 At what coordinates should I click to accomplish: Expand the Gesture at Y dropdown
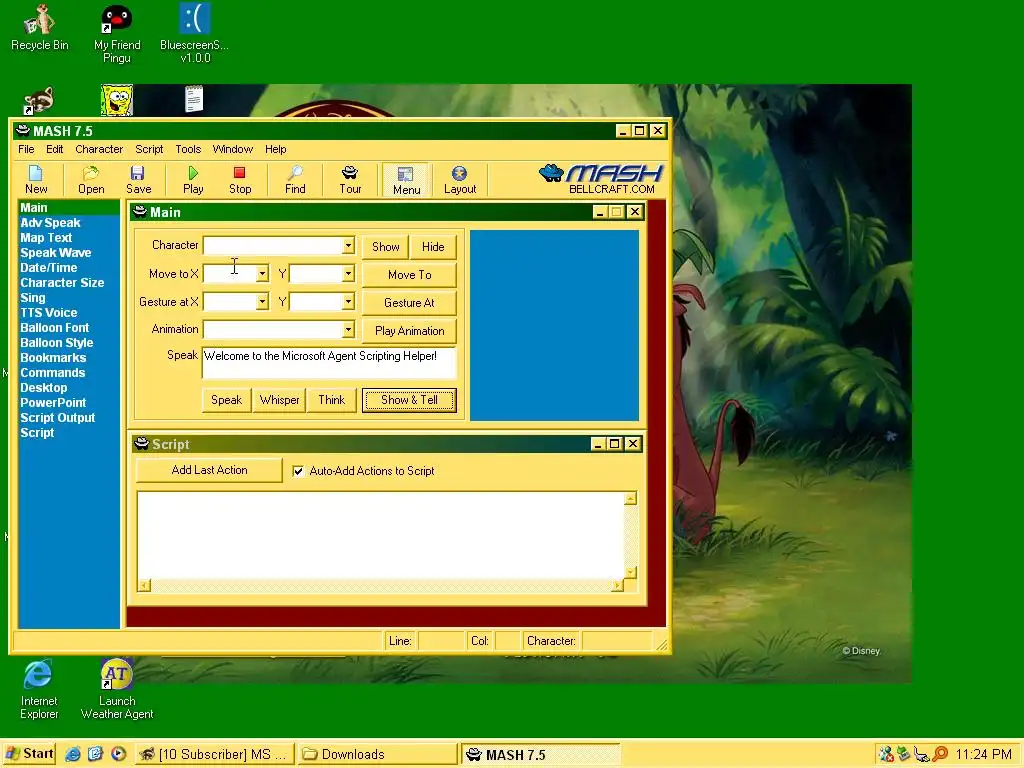coord(348,302)
